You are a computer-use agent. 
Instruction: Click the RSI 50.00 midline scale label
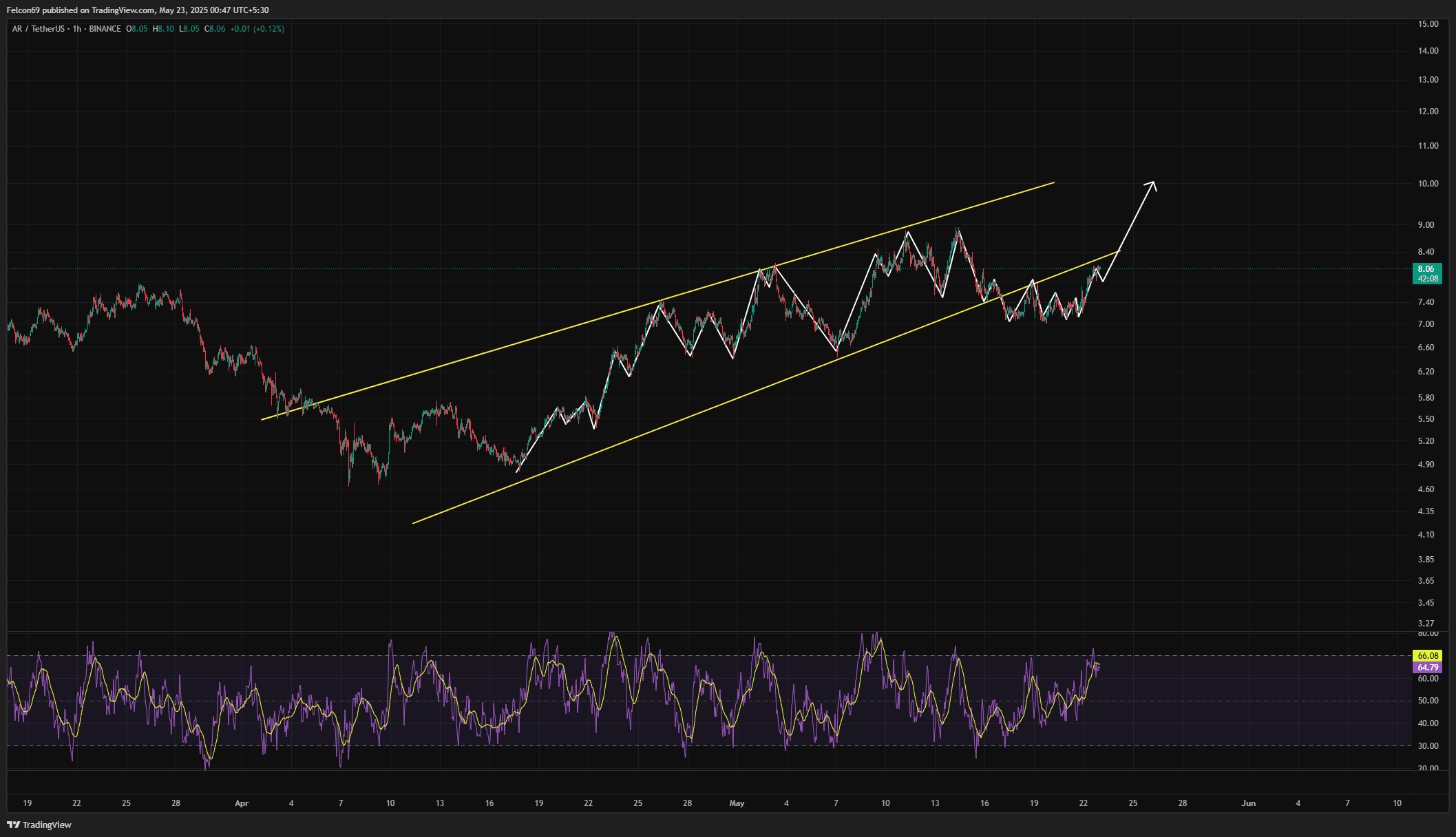(x=1428, y=701)
